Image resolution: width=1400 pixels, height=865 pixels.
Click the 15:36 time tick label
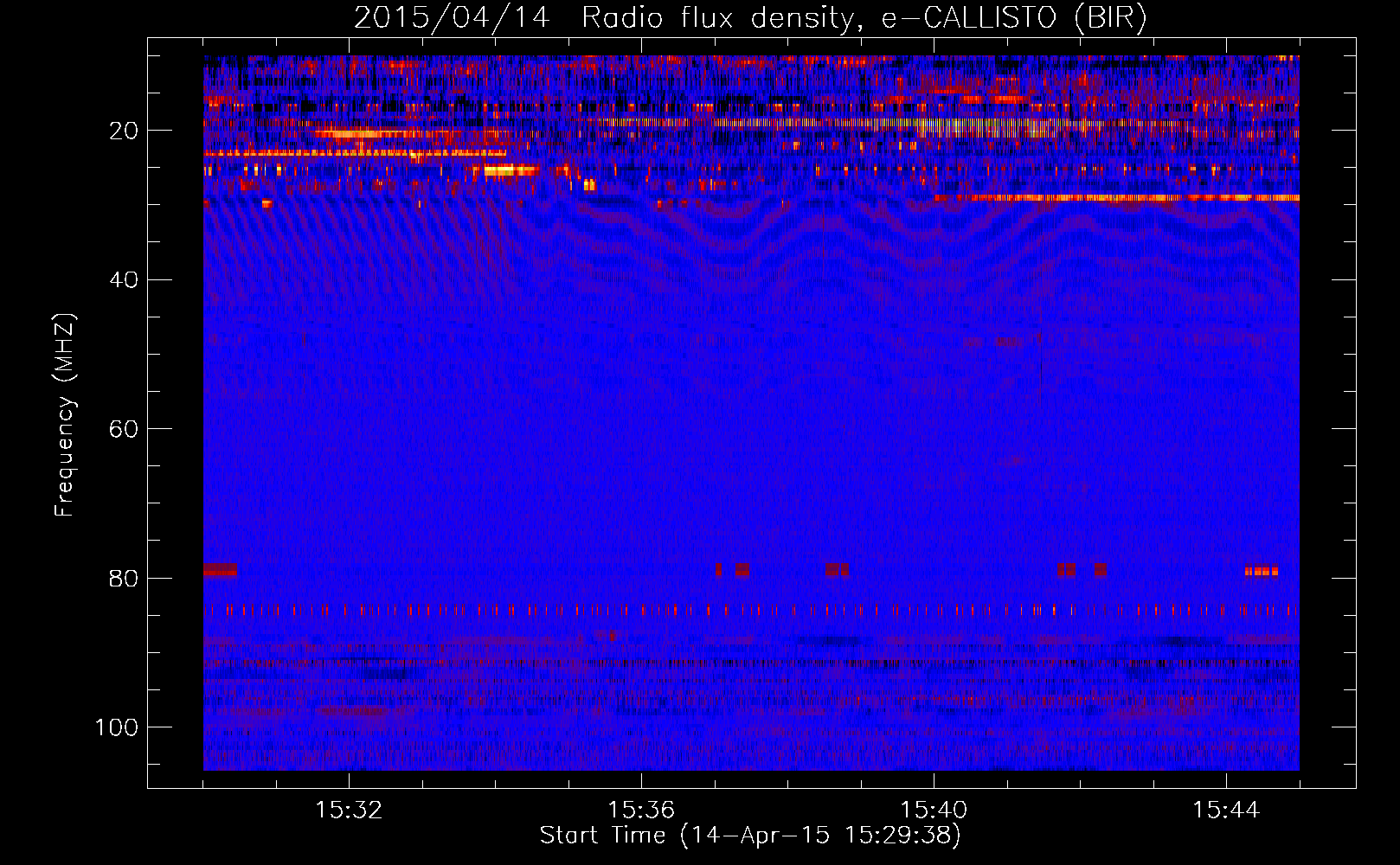(641, 811)
